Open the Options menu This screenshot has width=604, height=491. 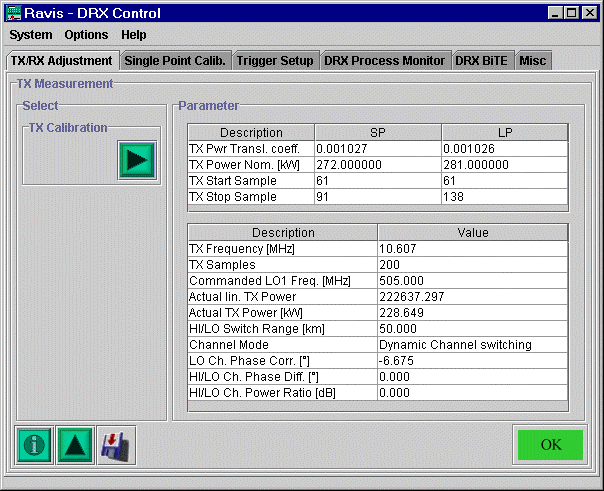click(86, 35)
